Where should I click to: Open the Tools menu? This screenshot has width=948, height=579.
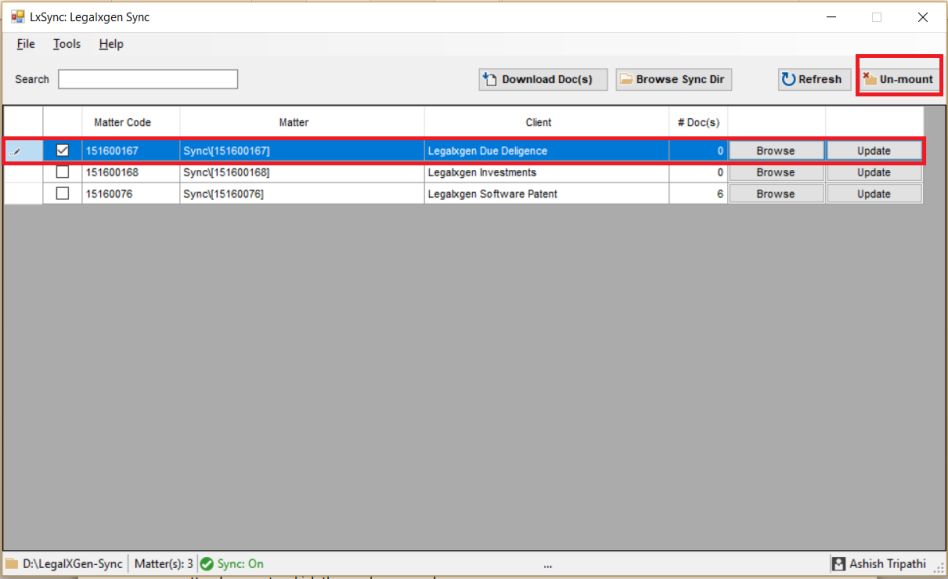coord(67,44)
